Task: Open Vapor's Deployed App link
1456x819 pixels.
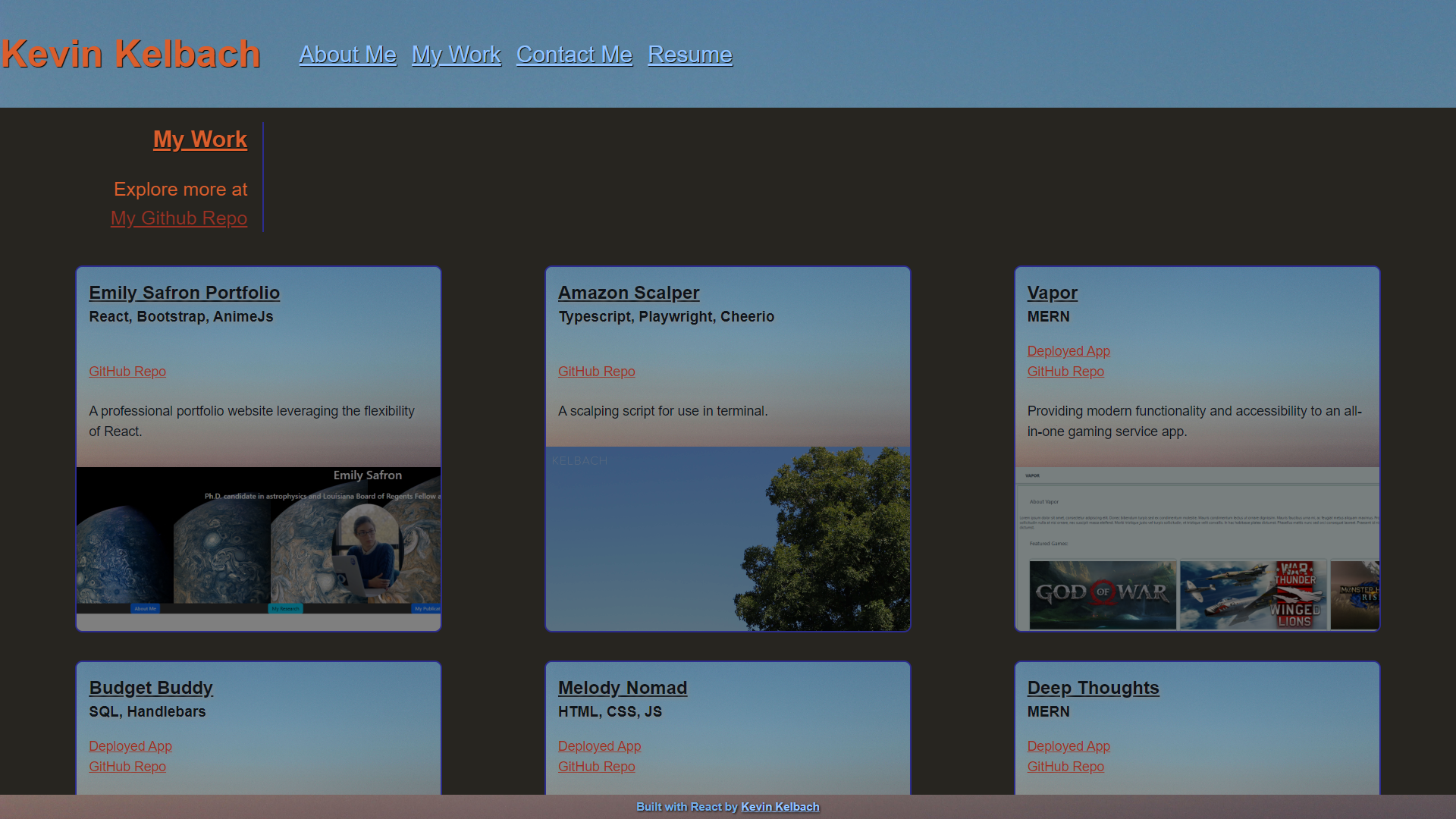Action: (x=1068, y=351)
